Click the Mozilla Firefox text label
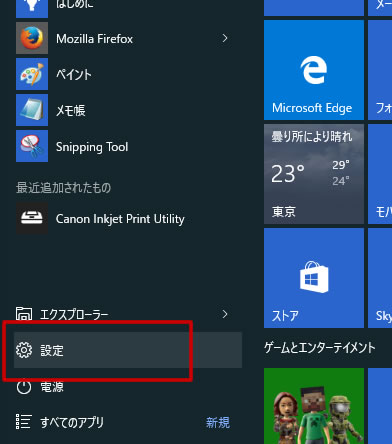 (x=94, y=39)
